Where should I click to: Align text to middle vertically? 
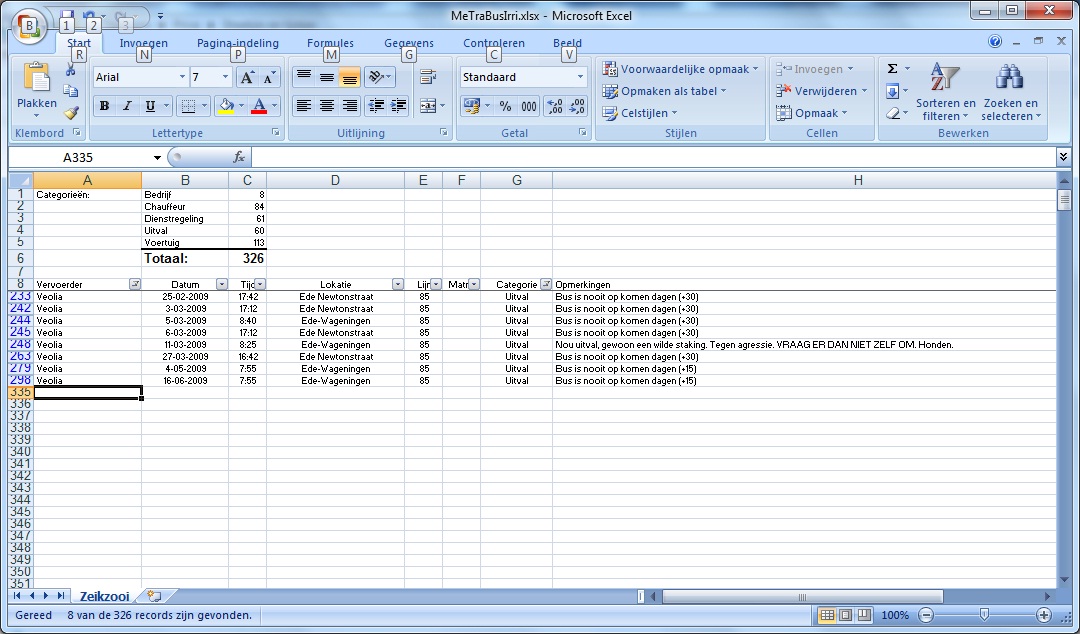click(326, 77)
